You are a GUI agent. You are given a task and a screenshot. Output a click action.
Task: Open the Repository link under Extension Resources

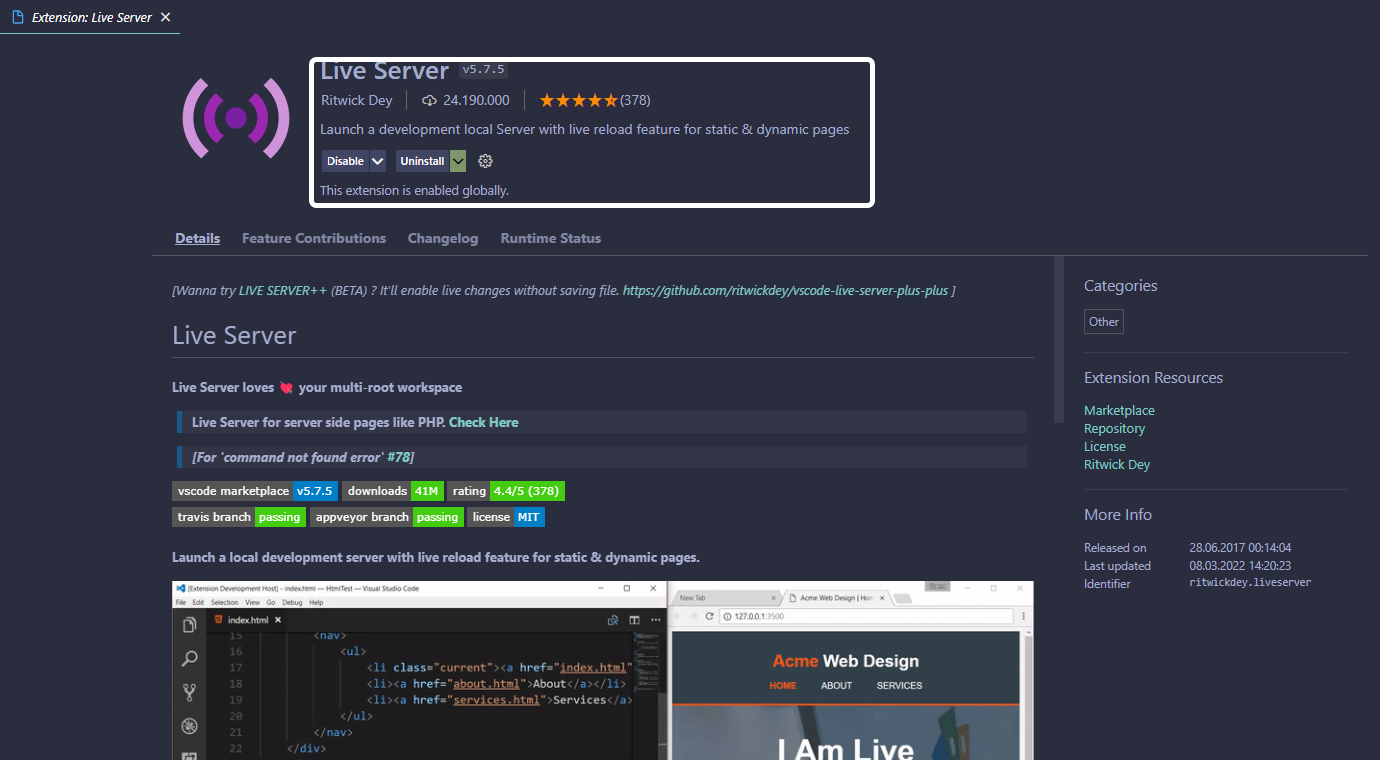(x=1114, y=428)
